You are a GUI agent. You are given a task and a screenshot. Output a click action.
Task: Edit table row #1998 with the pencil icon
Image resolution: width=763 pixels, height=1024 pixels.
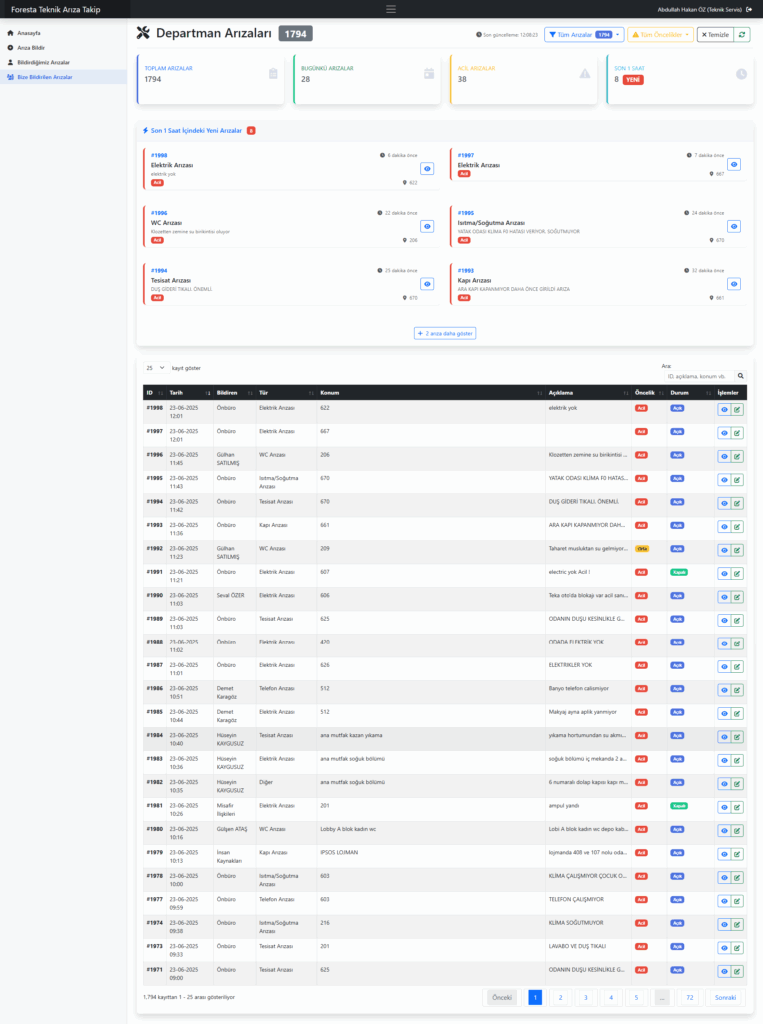click(x=738, y=409)
